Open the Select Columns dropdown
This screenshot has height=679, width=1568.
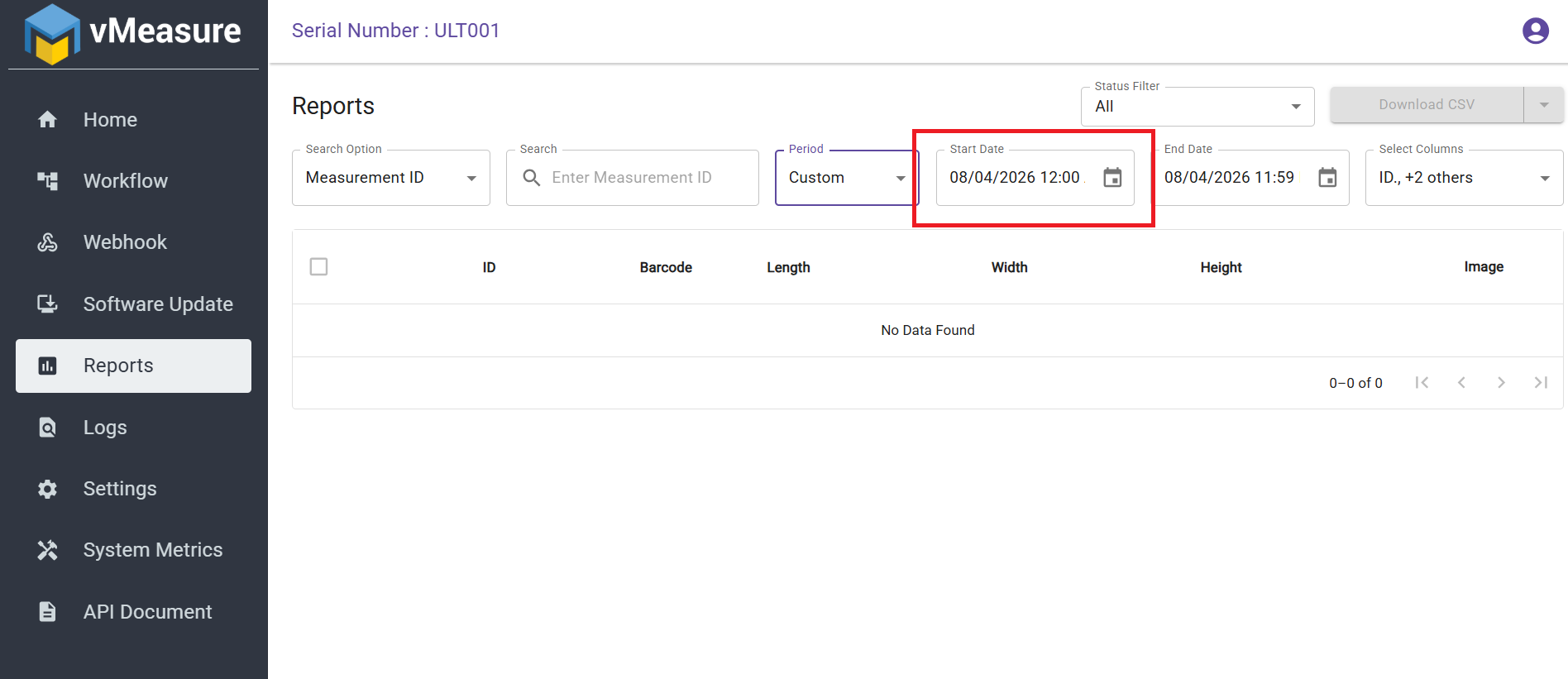coord(1464,178)
